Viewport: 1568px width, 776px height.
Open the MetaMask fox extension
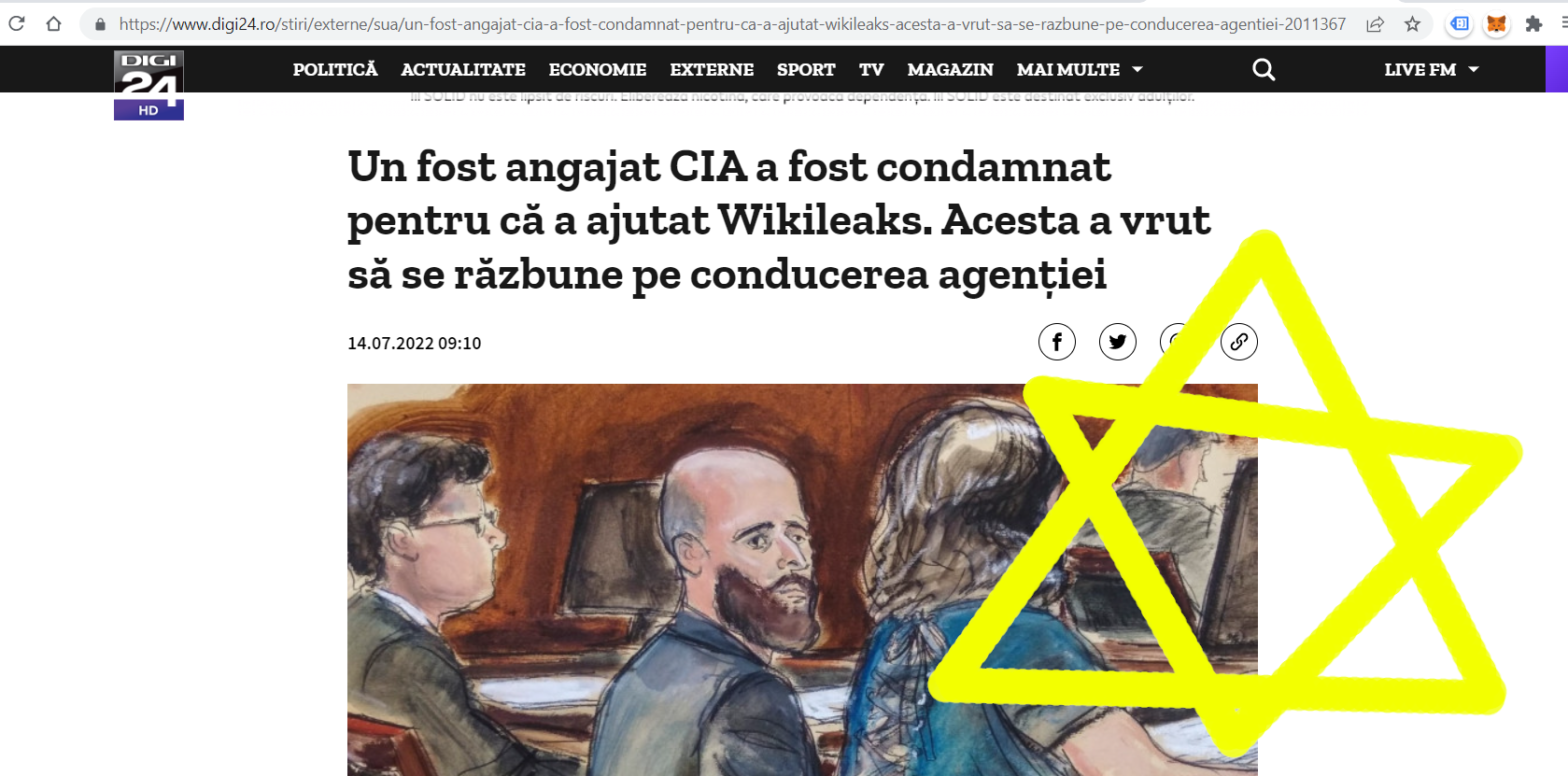coord(1496,24)
